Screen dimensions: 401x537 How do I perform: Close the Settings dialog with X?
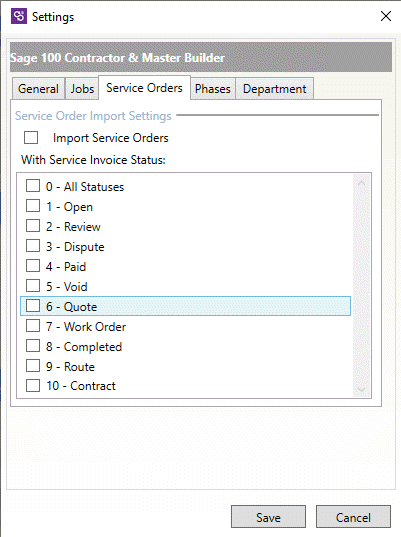click(x=386, y=16)
